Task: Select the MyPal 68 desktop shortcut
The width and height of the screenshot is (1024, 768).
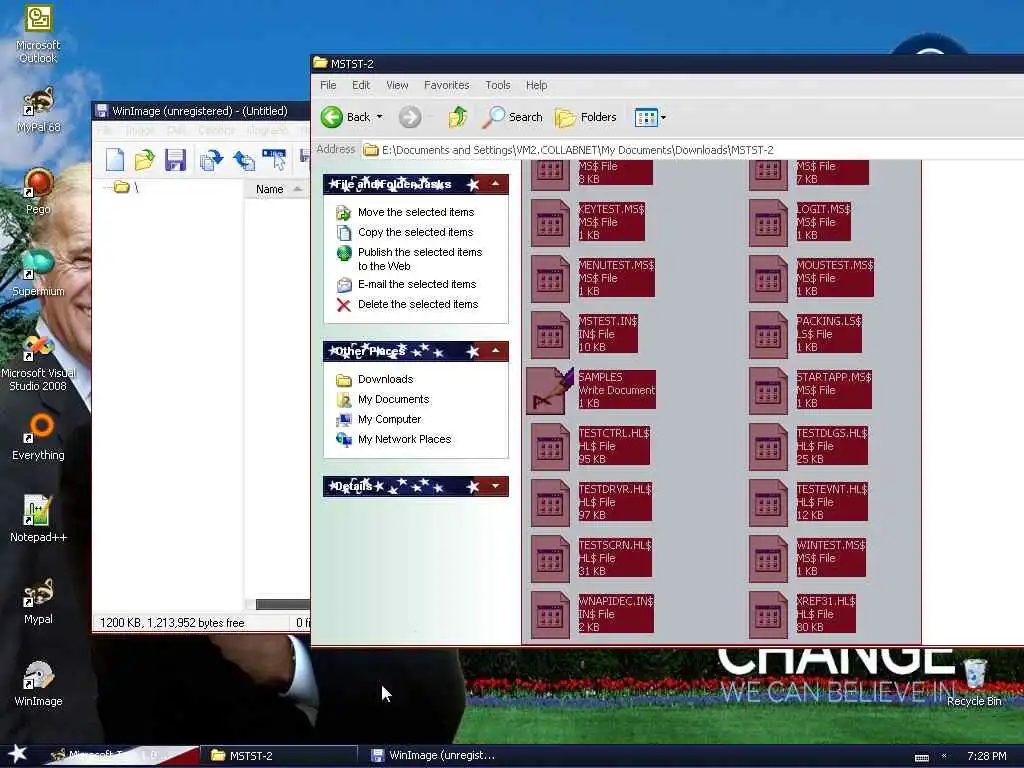Action: (38, 110)
